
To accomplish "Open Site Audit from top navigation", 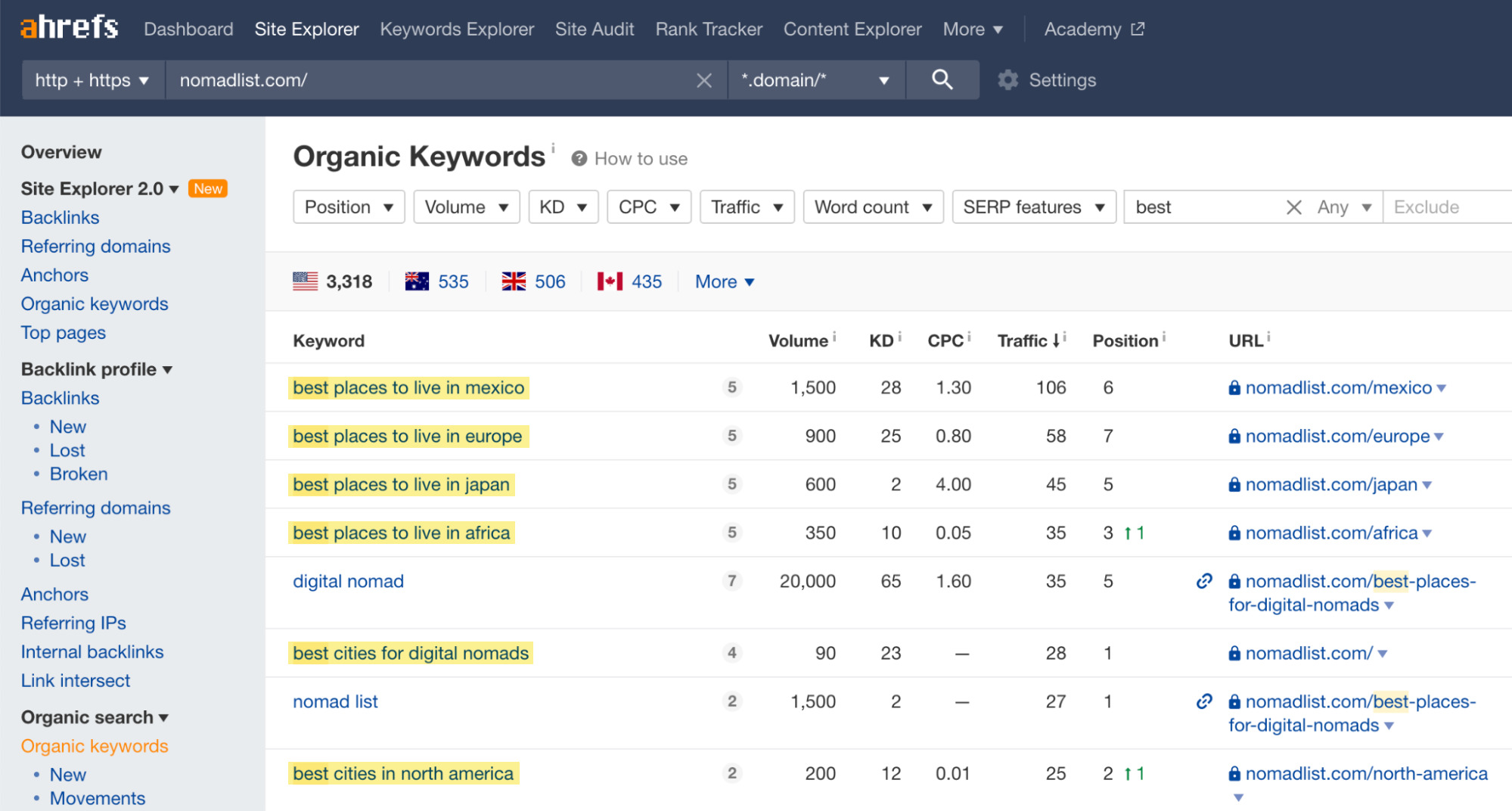I will (x=594, y=29).
